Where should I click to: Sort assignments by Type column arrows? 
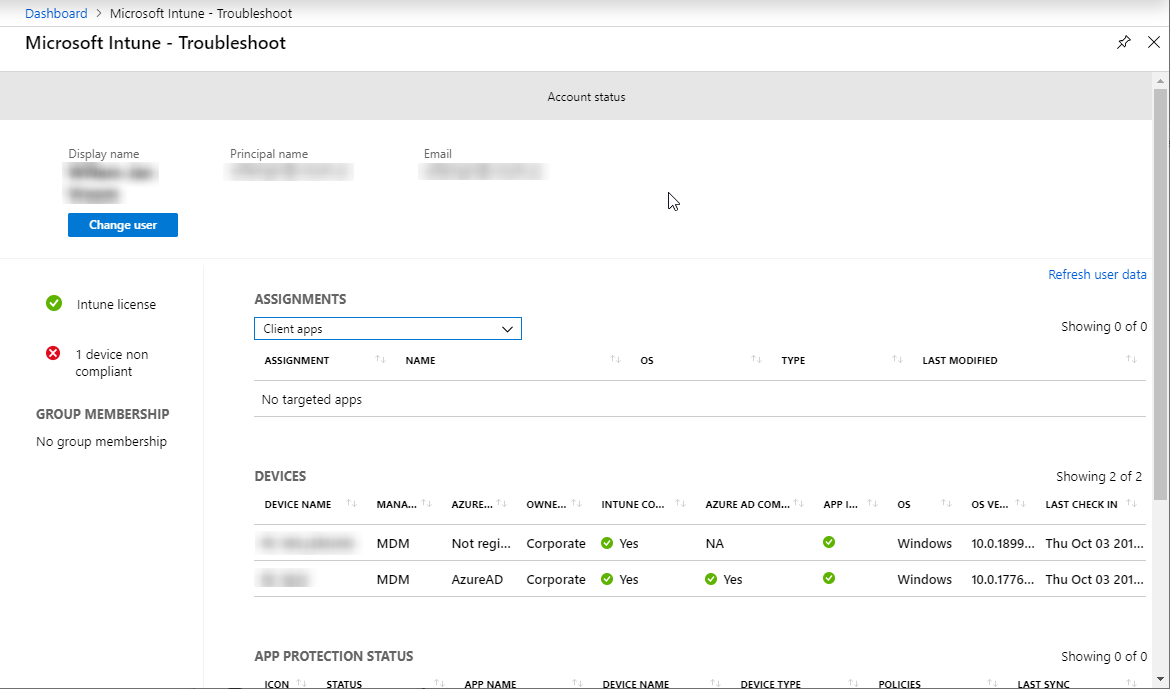897,360
